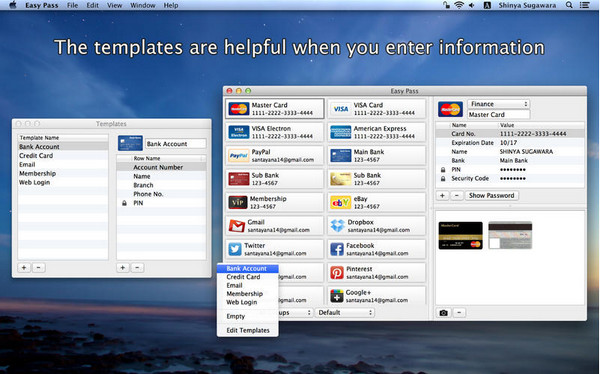The width and height of the screenshot is (600, 374).
Task: Click the camera icon below card images
Action: [x=443, y=313]
